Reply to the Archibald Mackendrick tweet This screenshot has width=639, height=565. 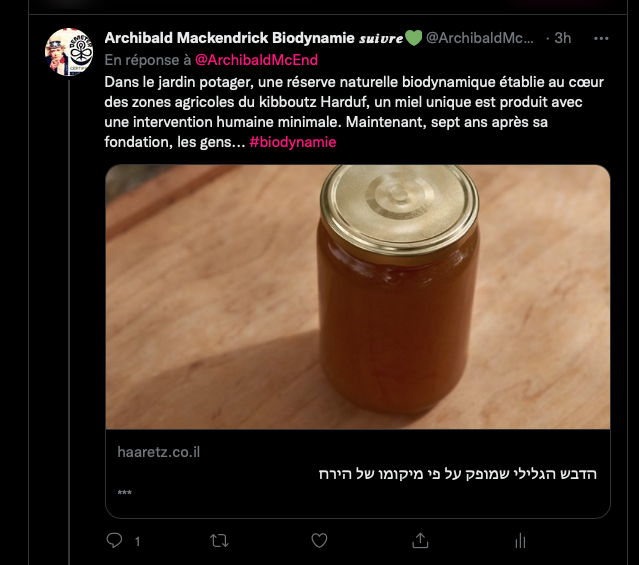point(114,540)
